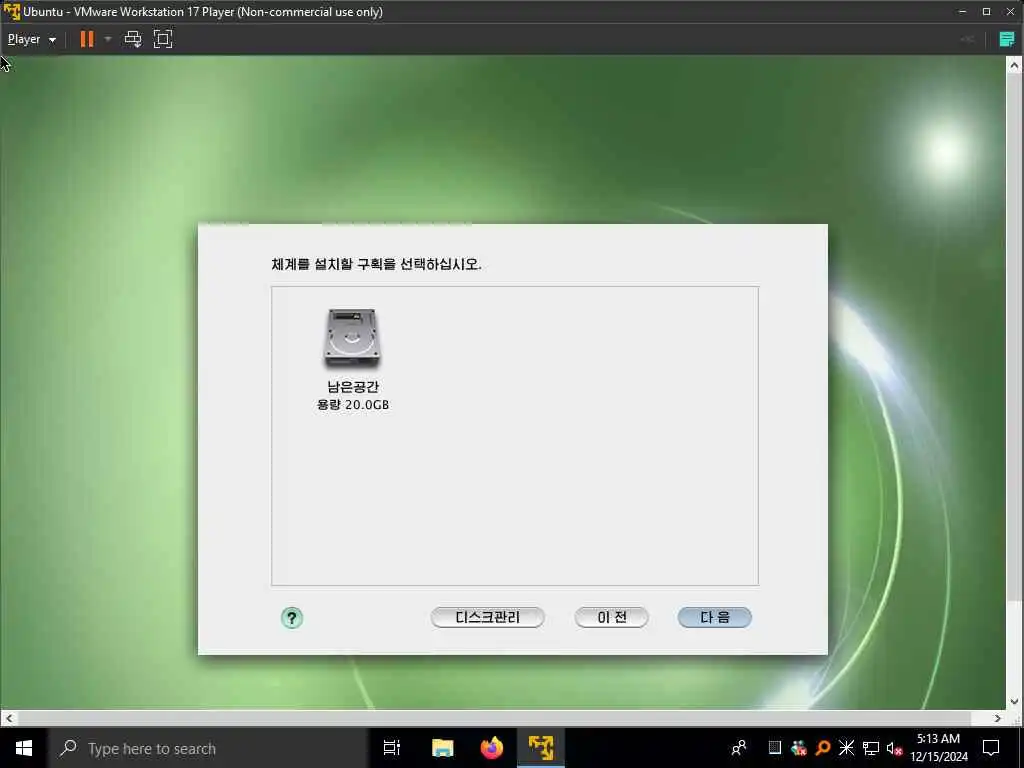Viewport: 1024px width, 768px height.
Task: Click the vertical scrollbar down arrow
Action: tap(1014, 701)
